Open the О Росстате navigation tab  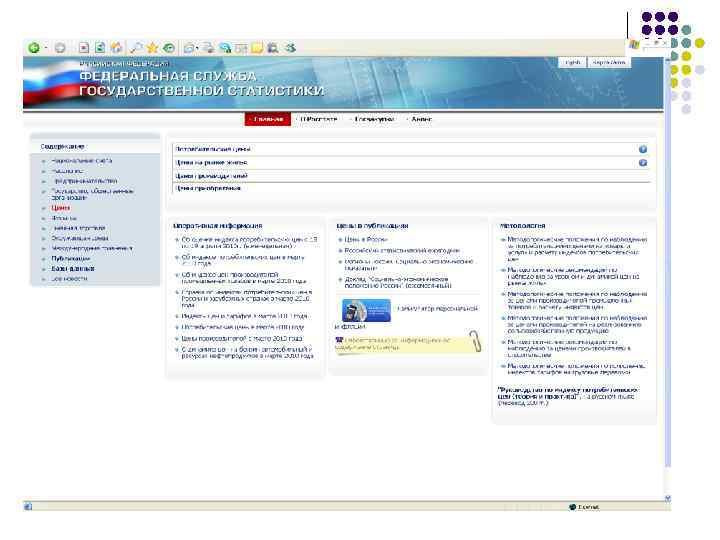[x=319, y=119]
